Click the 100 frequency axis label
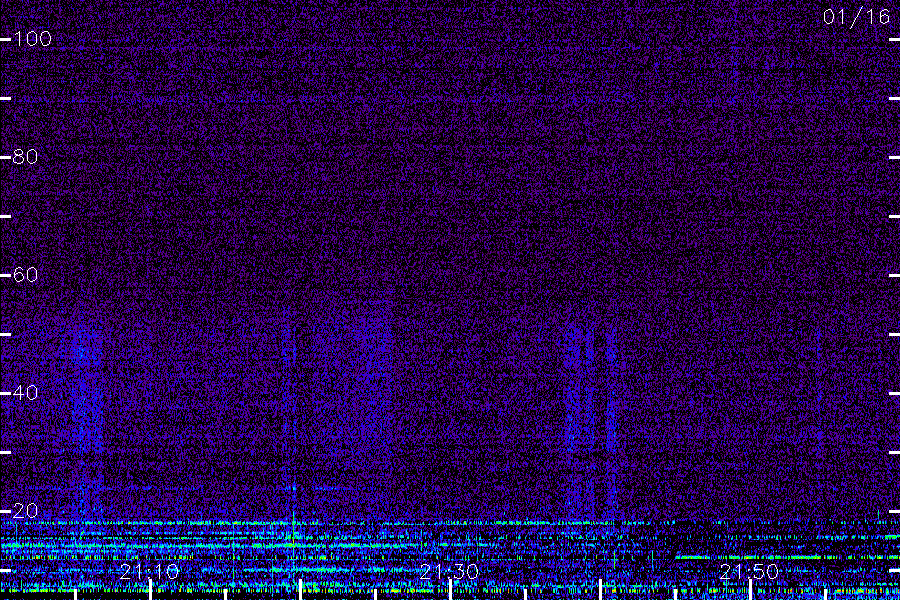This screenshot has height=600, width=900. tap(32, 39)
